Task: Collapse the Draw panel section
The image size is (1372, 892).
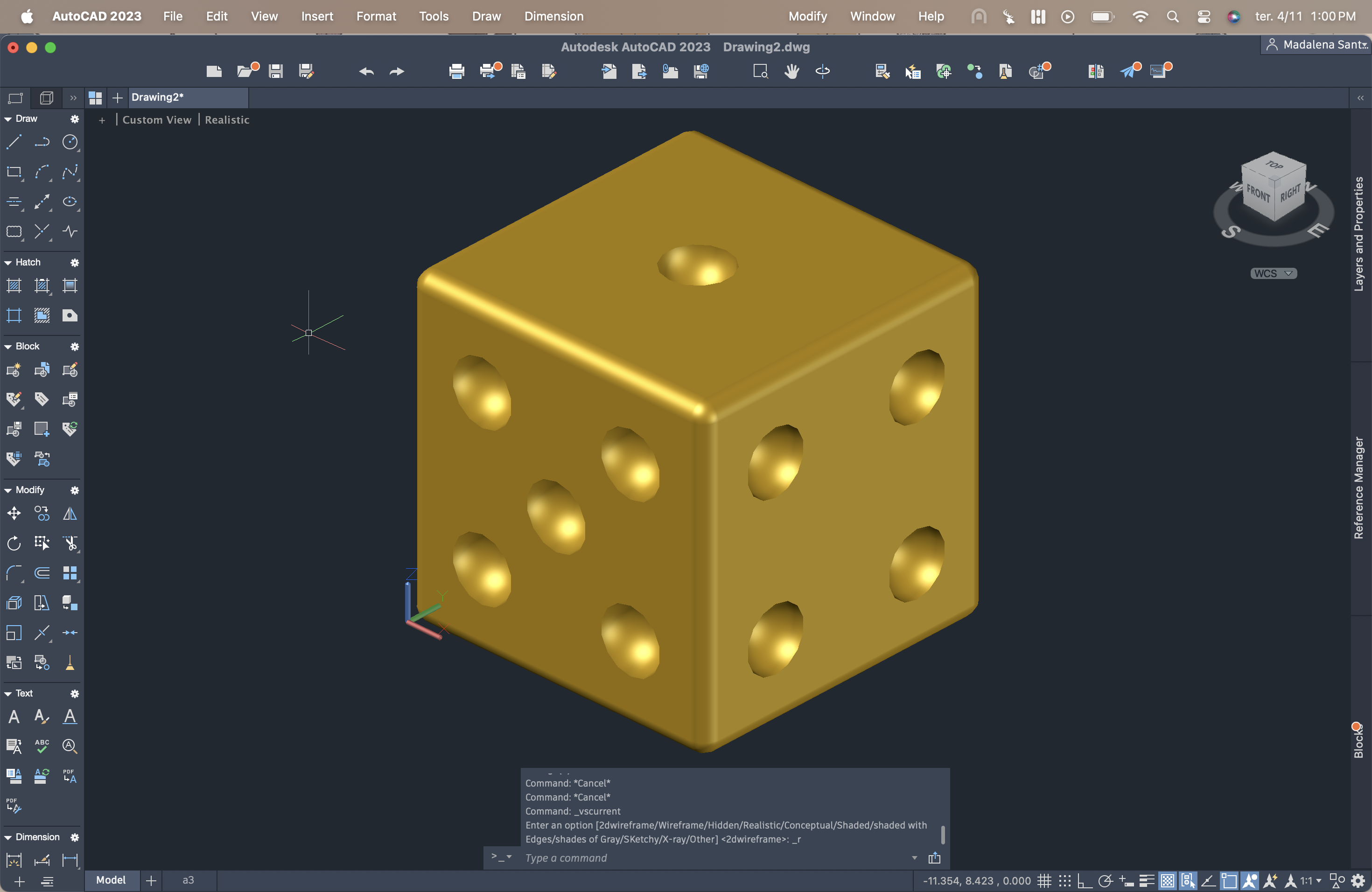Action: (x=8, y=118)
